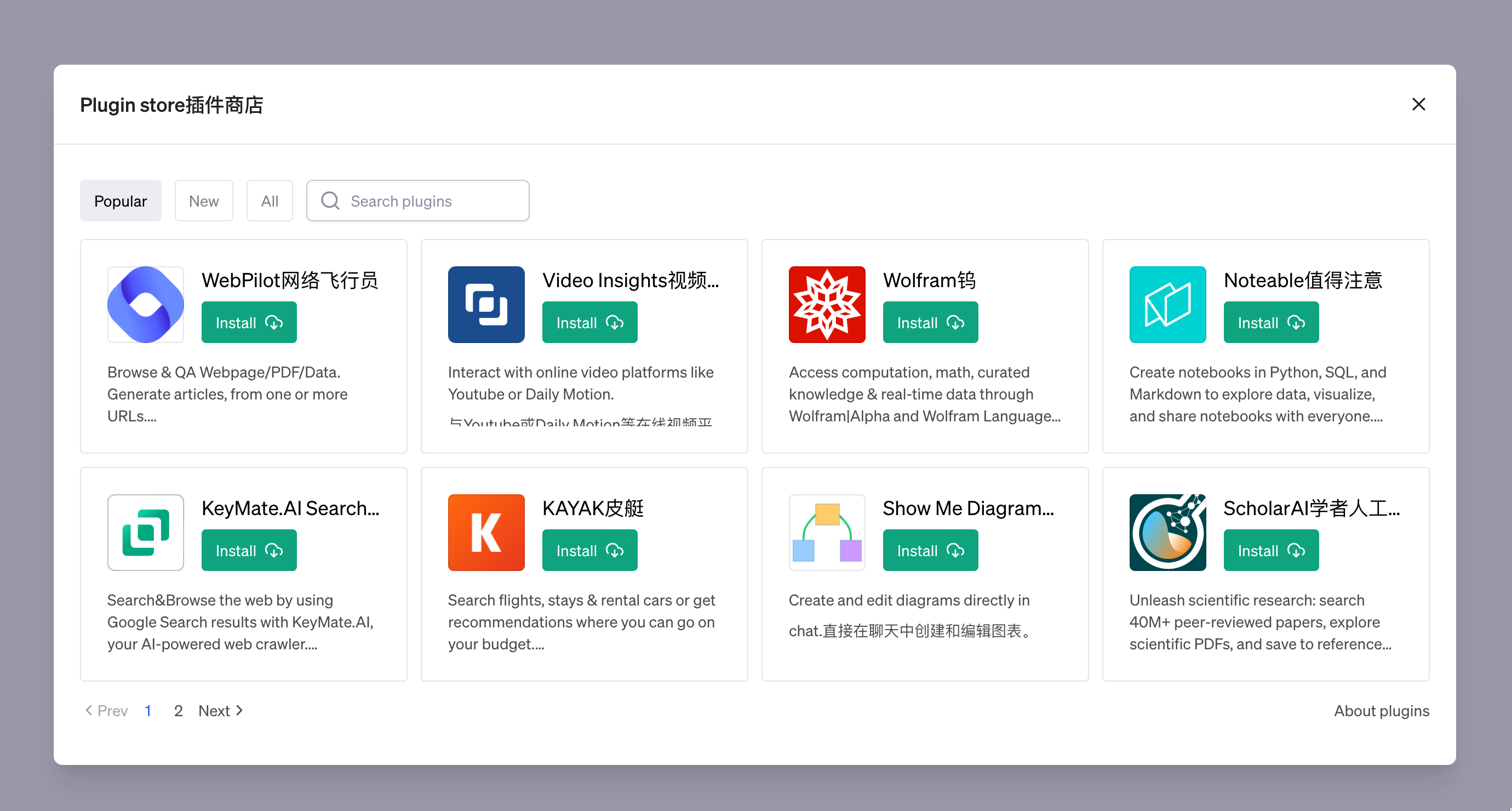The height and width of the screenshot is (811, 1512).
Task: Switch to the All plugins tab
Action: pos(270,201)
